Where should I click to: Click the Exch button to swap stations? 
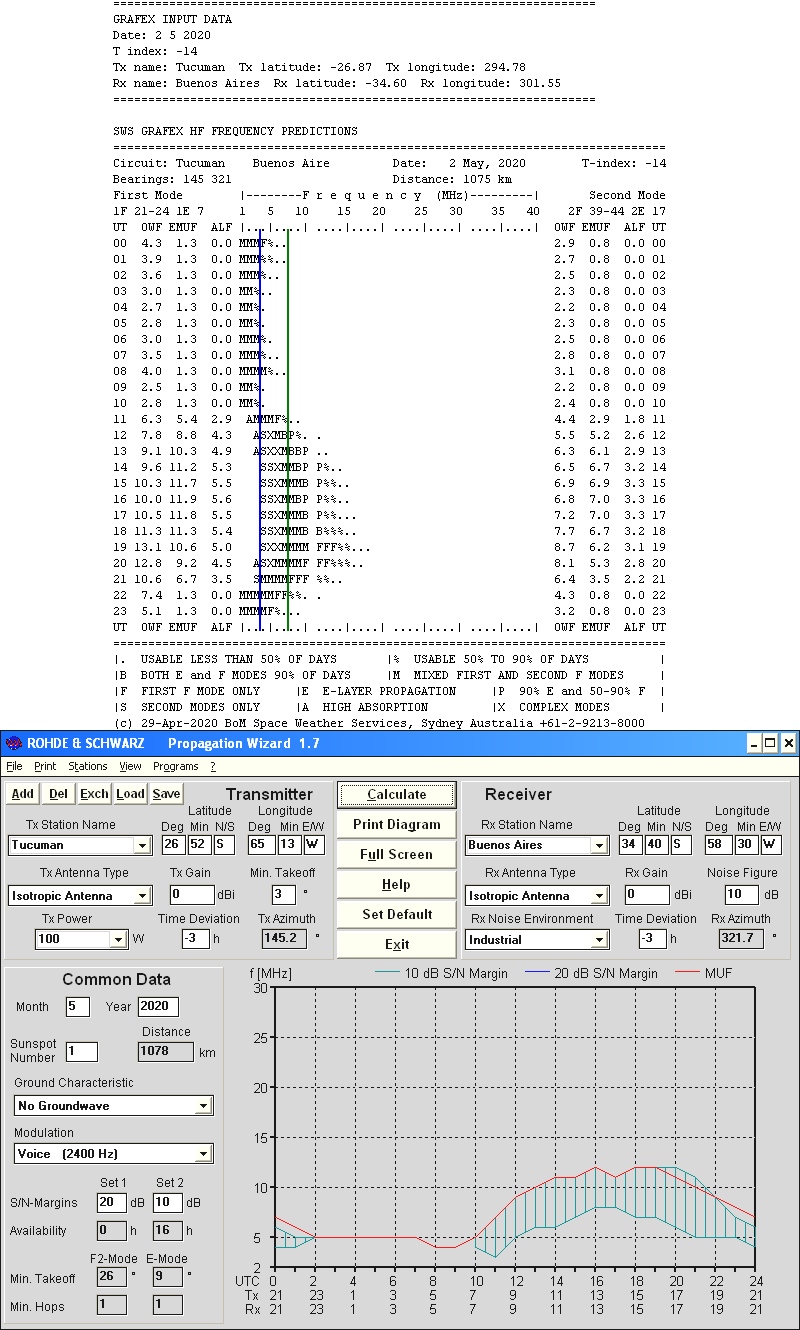pos(95,794)
